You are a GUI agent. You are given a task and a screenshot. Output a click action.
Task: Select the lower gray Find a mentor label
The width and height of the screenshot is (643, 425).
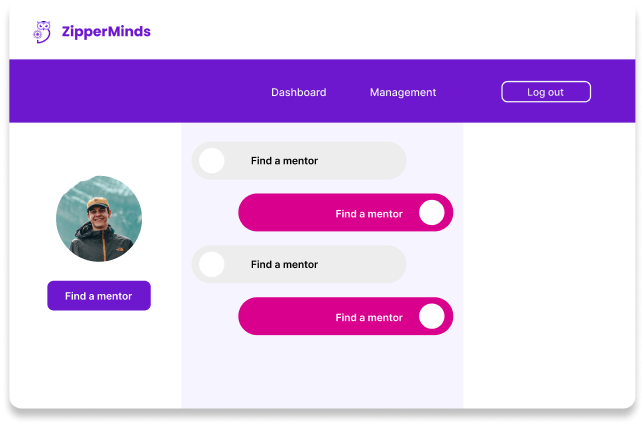coord(284,265)
